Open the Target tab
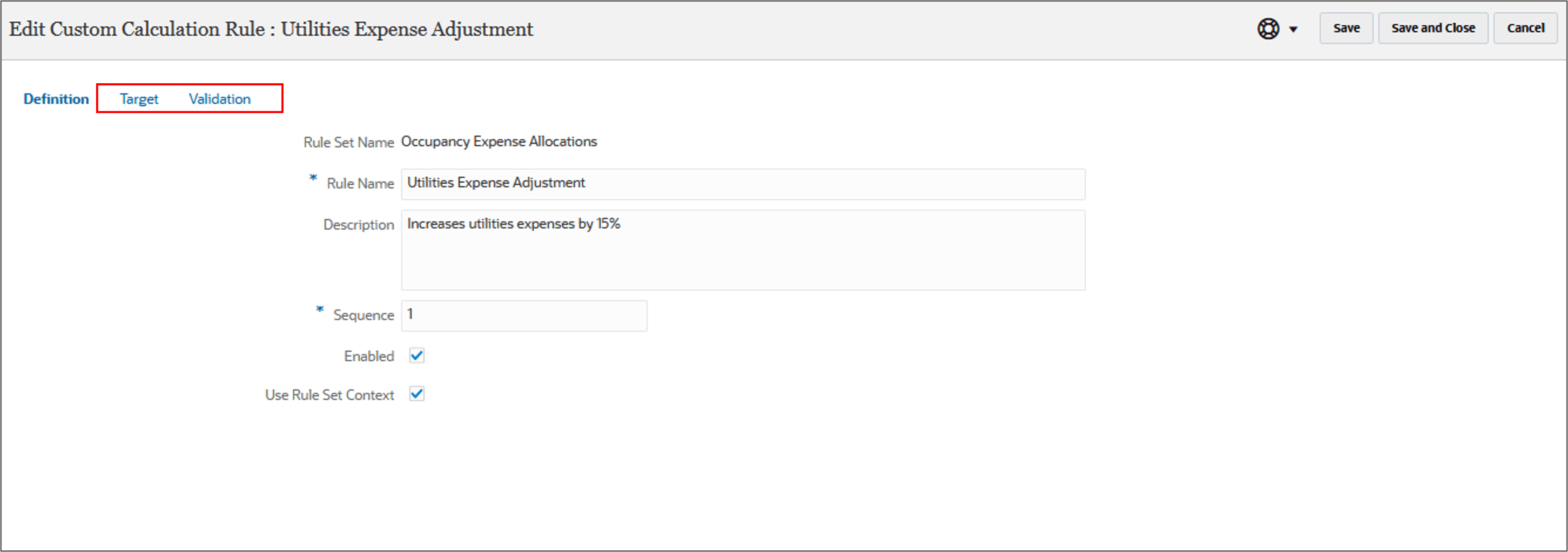 [x=139, y=99]
